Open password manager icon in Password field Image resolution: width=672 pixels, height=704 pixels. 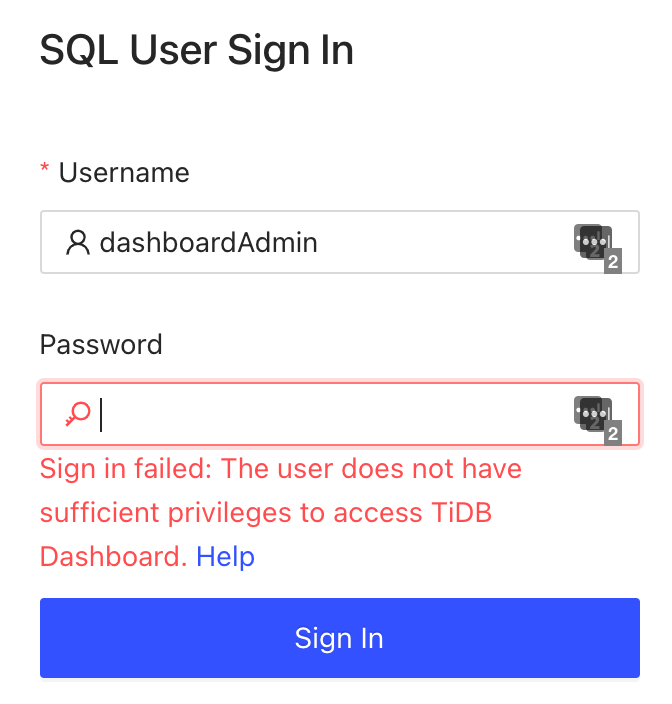(591, 412)
